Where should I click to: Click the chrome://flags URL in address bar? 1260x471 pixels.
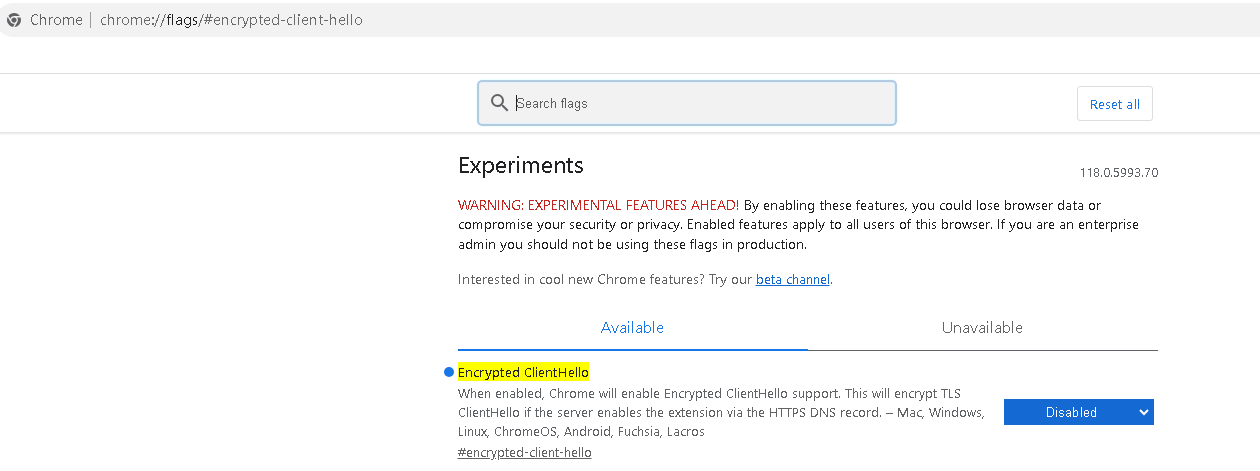coord(231,20)
